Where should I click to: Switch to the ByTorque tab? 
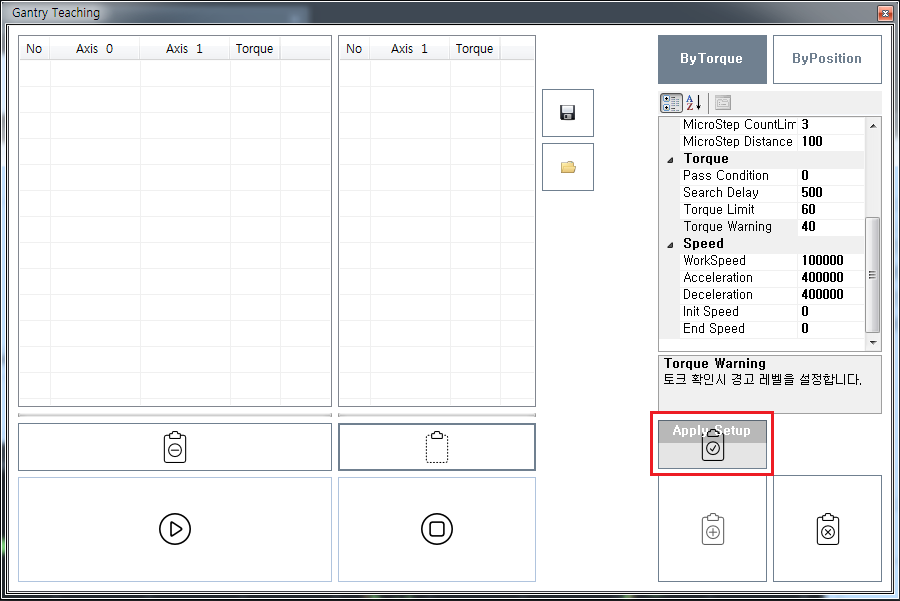click(711, 59)
